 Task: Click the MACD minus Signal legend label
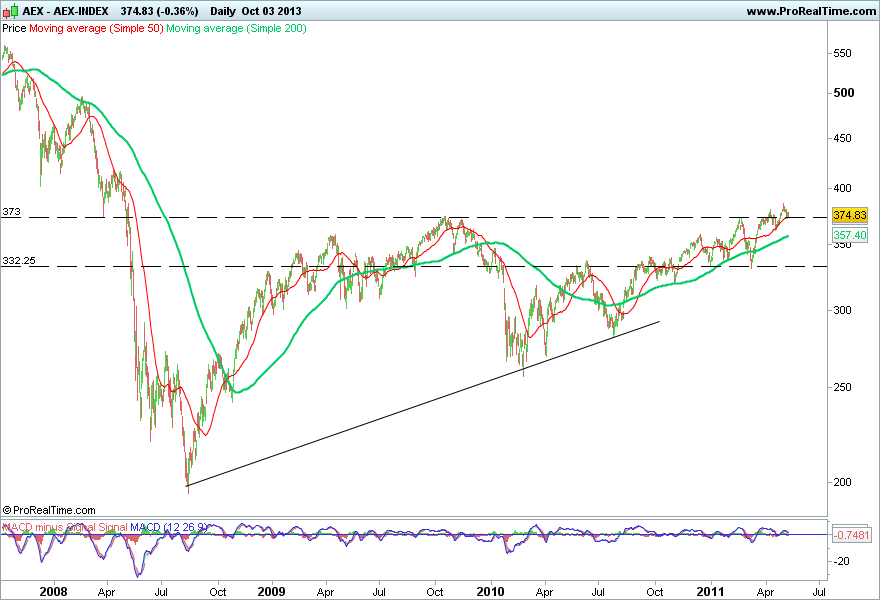[49, 527]
